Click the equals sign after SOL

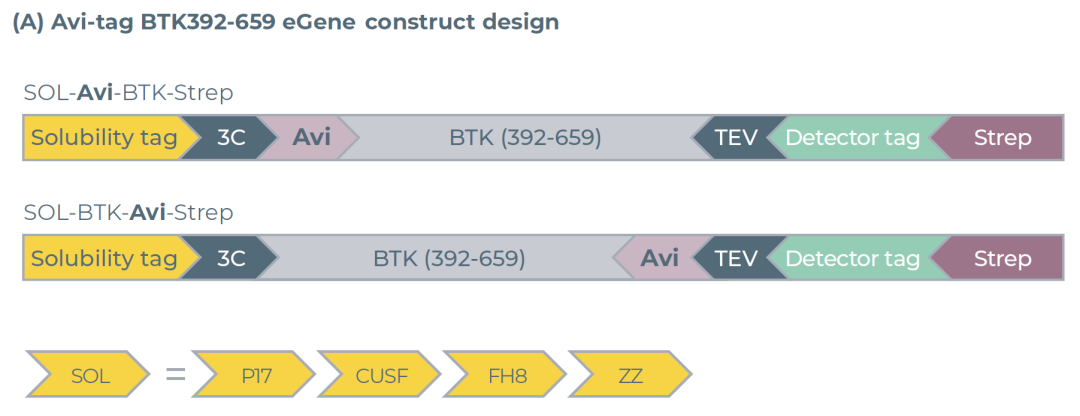[x=176, y=376]
